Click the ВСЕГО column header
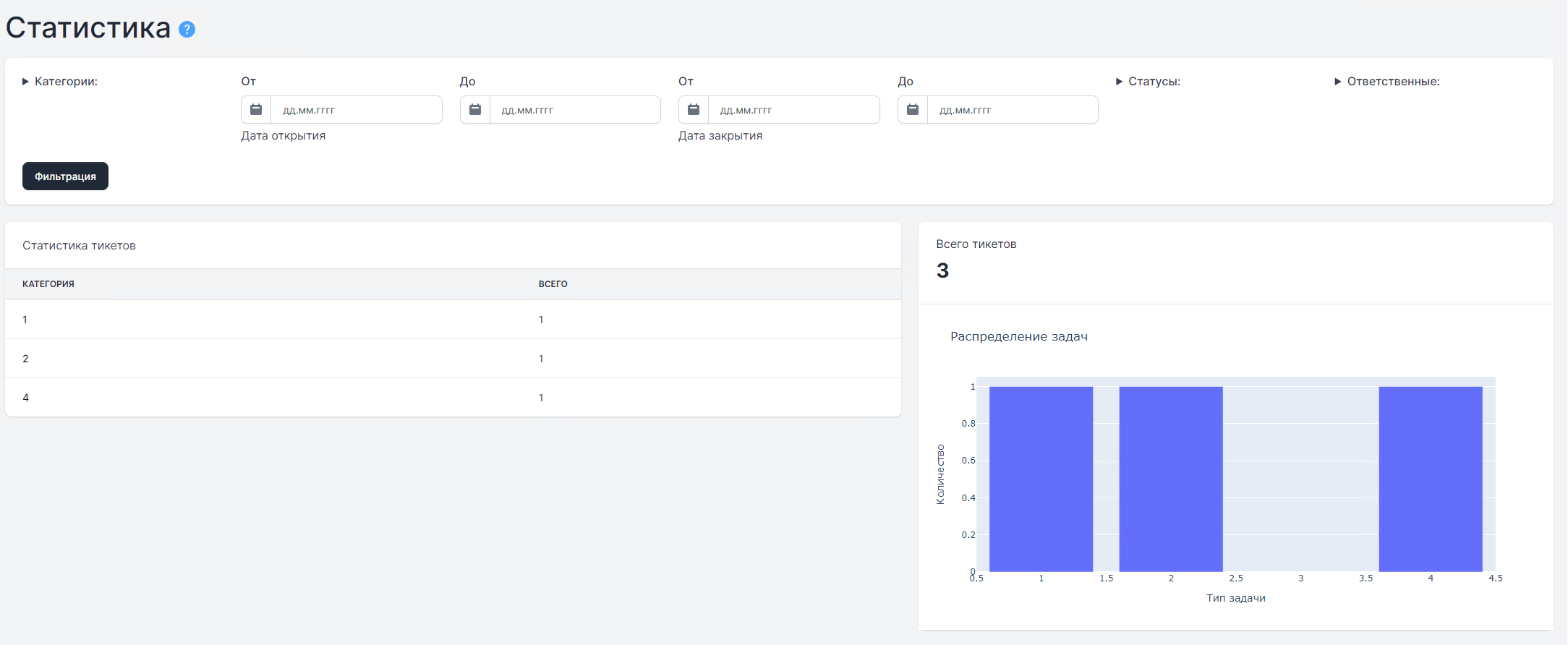This screenshot has height=645, width=1568. click(553, 284)
